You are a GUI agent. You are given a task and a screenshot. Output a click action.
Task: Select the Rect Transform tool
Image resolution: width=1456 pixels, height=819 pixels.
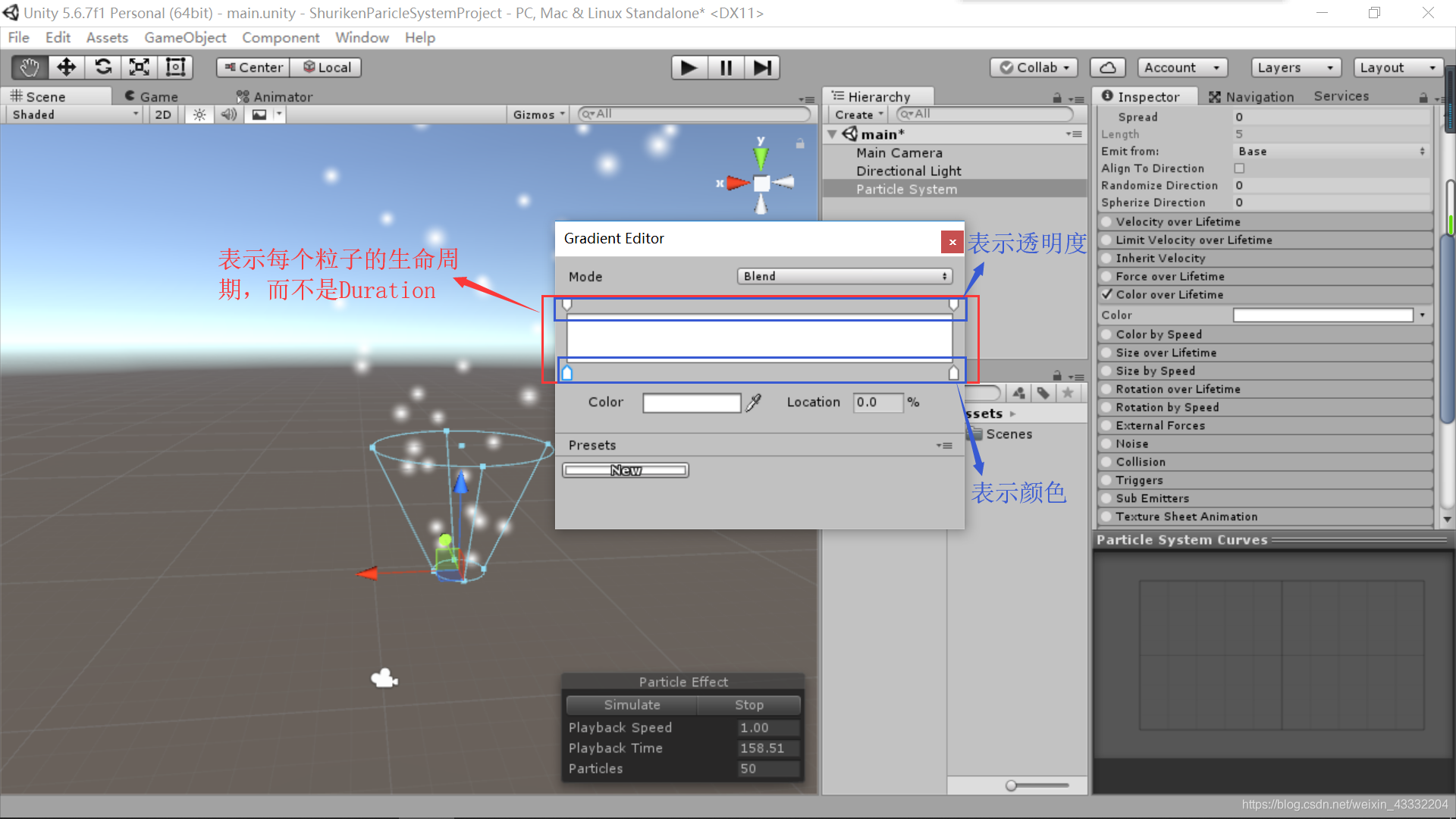click(176, 67)
